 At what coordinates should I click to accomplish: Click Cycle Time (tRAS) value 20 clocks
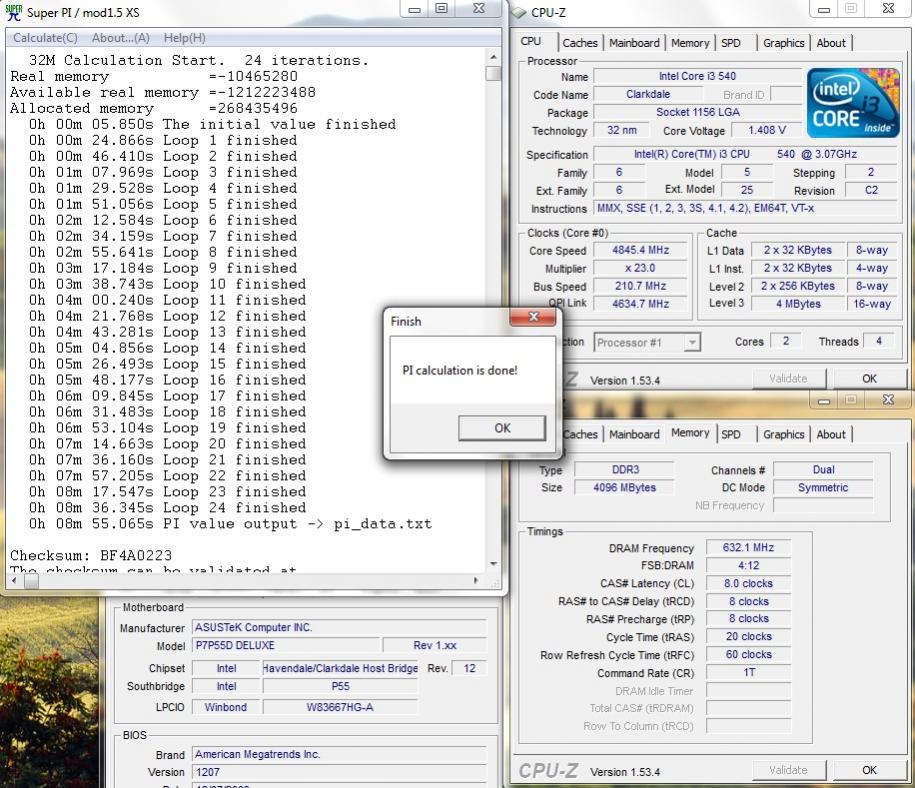[x=748, y=636]
